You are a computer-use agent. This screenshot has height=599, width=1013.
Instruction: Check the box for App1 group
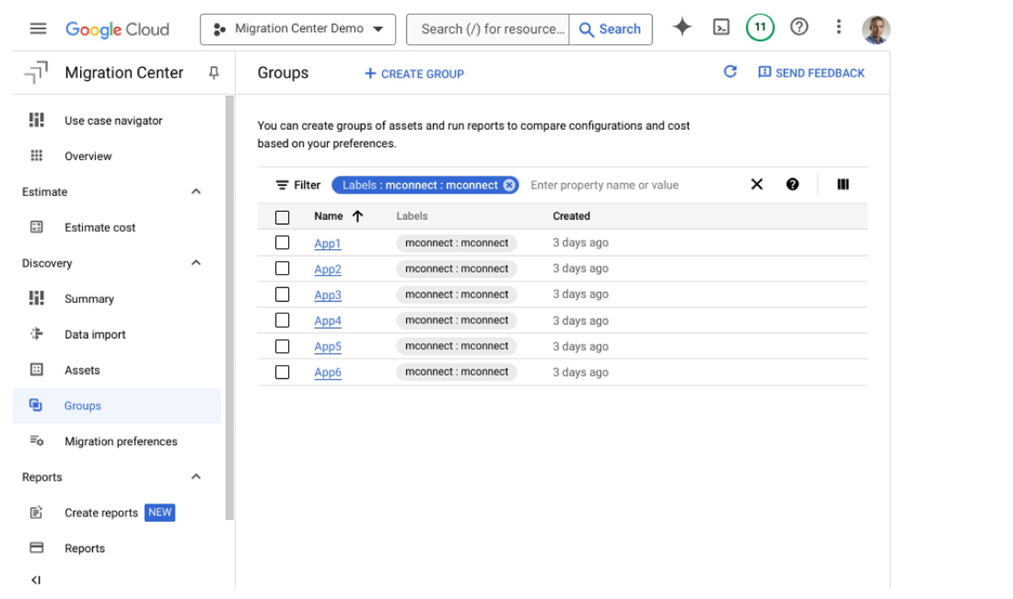(282, 243)
